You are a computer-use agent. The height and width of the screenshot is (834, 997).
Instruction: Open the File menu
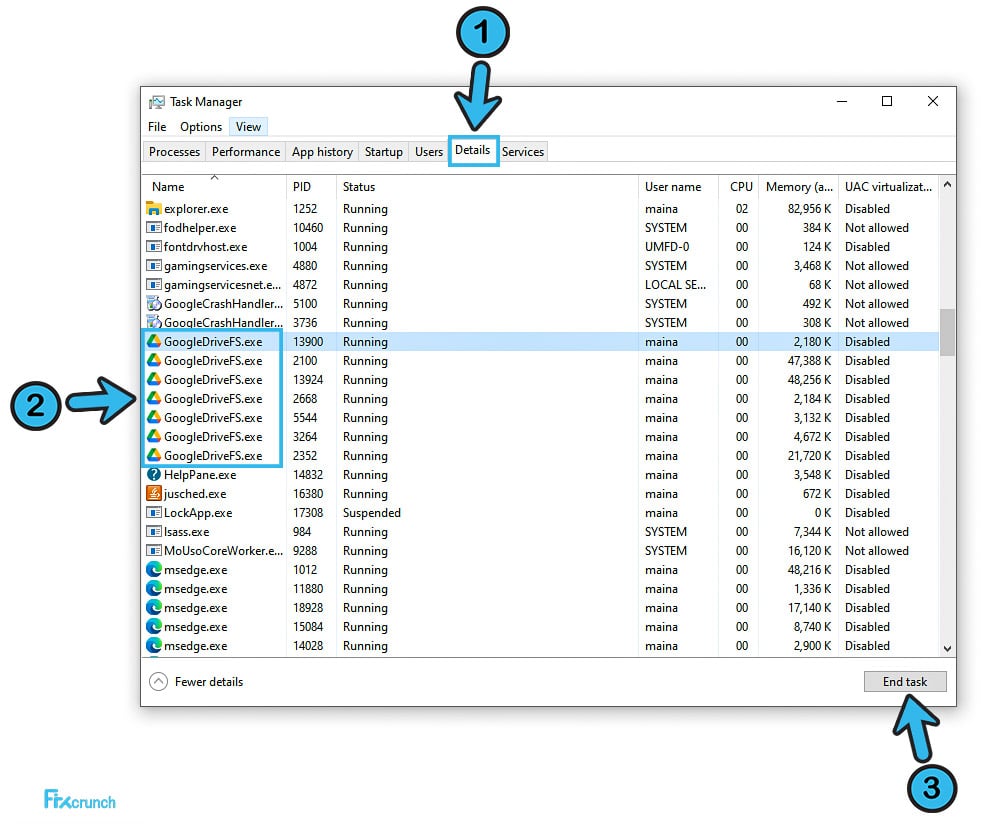[x=157, y=126]
